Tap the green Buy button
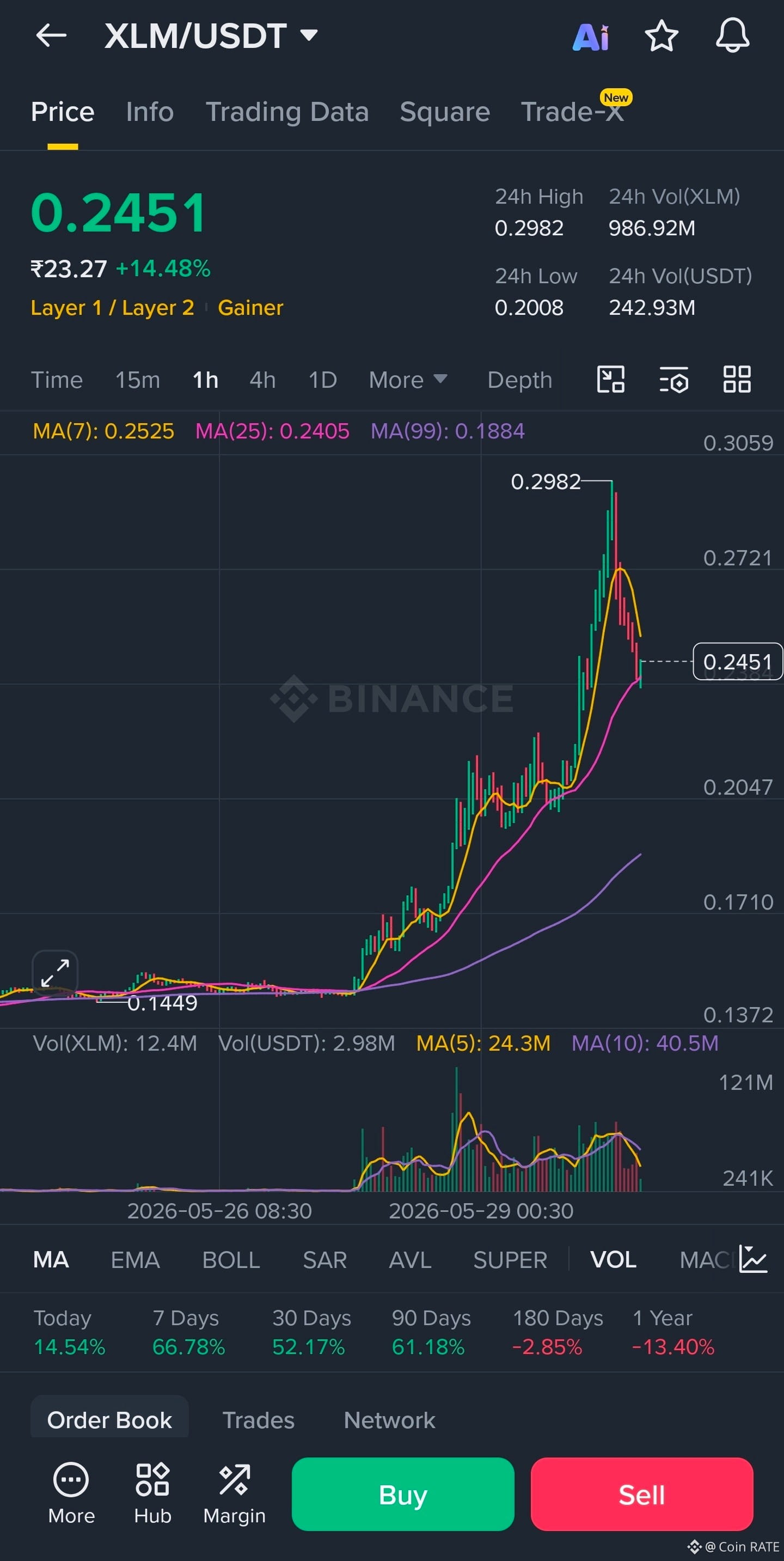The height and width of the screenshot is (1561, 784). coord(403,1495)
